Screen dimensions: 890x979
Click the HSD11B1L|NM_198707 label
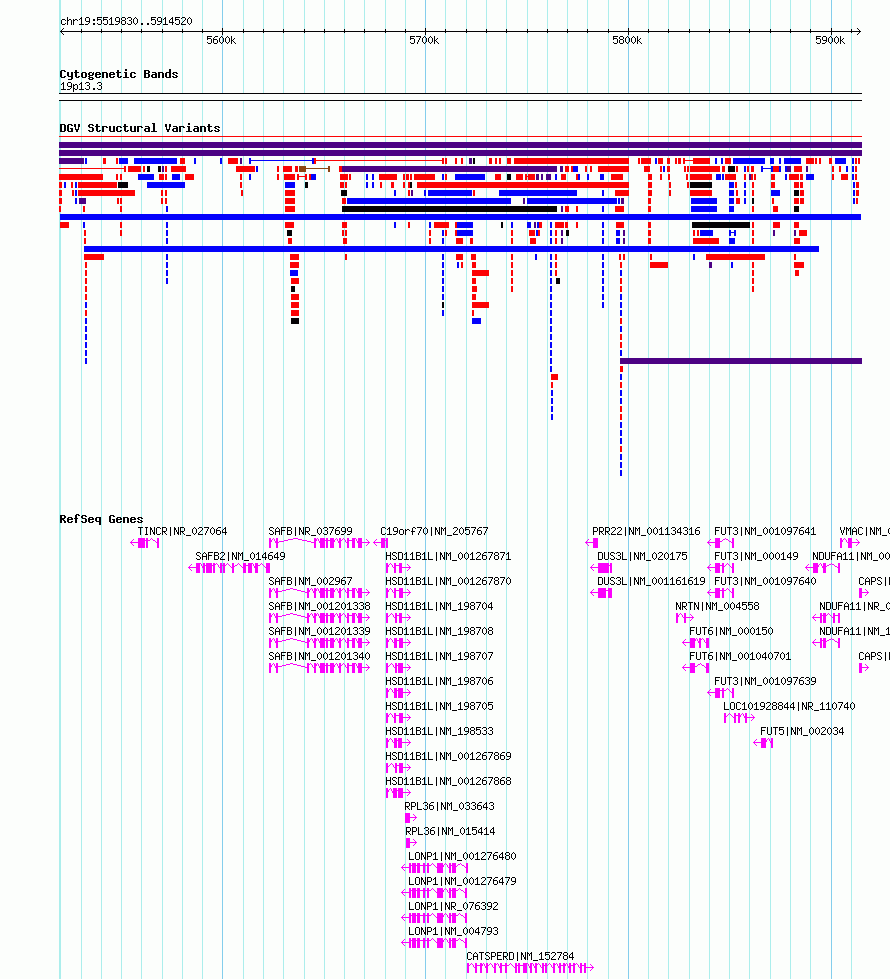(439, 656)
